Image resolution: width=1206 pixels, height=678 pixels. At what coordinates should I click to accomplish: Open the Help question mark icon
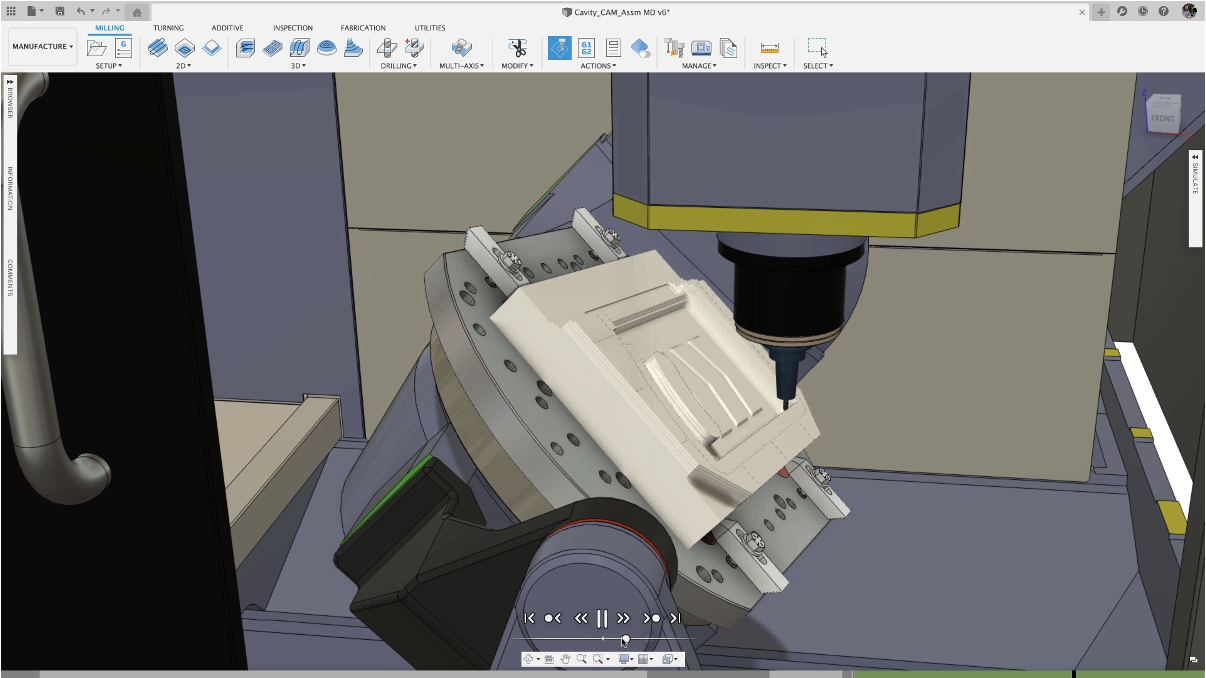1163,11
